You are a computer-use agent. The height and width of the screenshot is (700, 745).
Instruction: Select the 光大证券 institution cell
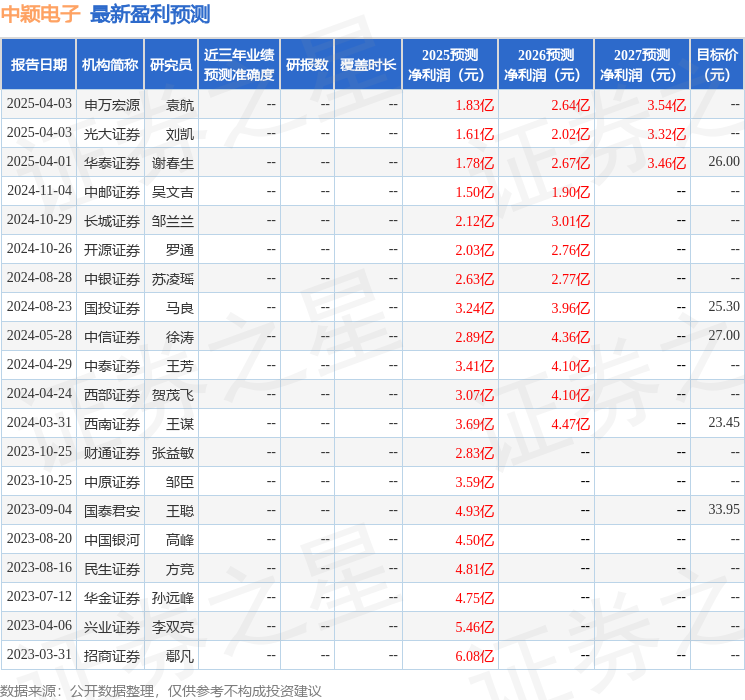pos(112,134)
